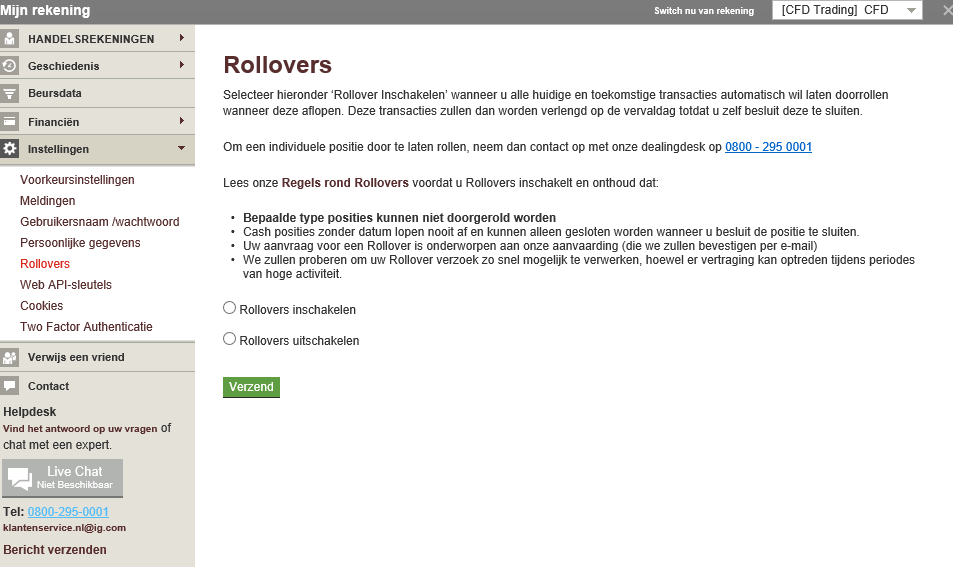Viewport: 953px width, 567px height.
Task: Click Live Chat Niet Beschikbaar button
Action: (x=63, y=478)
